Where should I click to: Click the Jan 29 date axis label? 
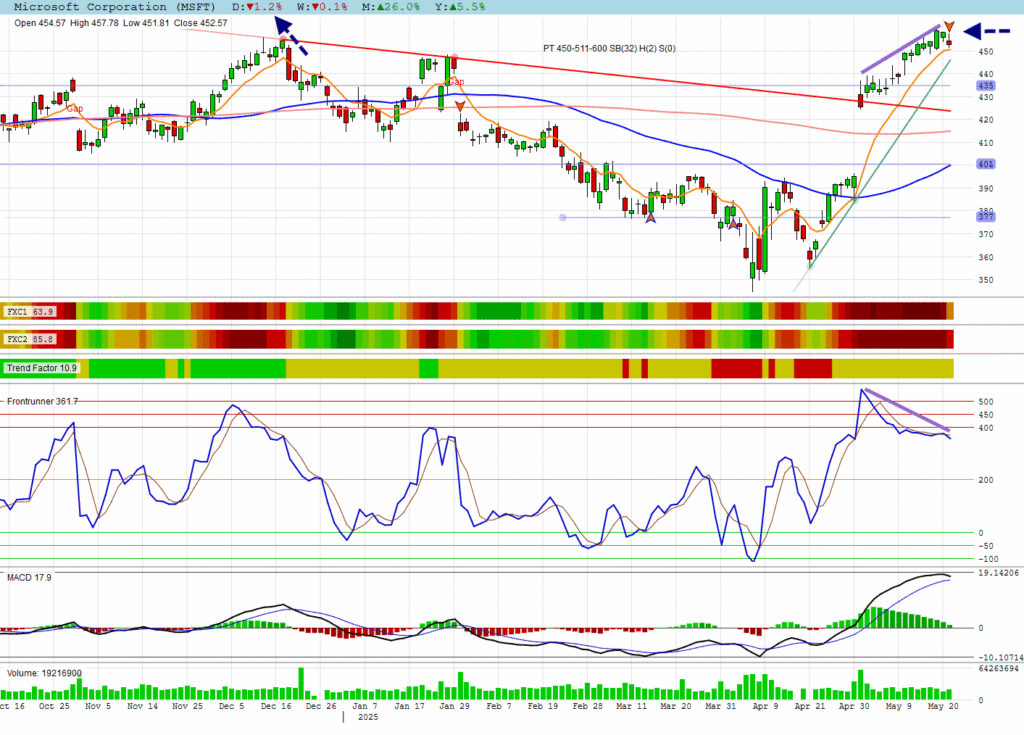[454, 706]
